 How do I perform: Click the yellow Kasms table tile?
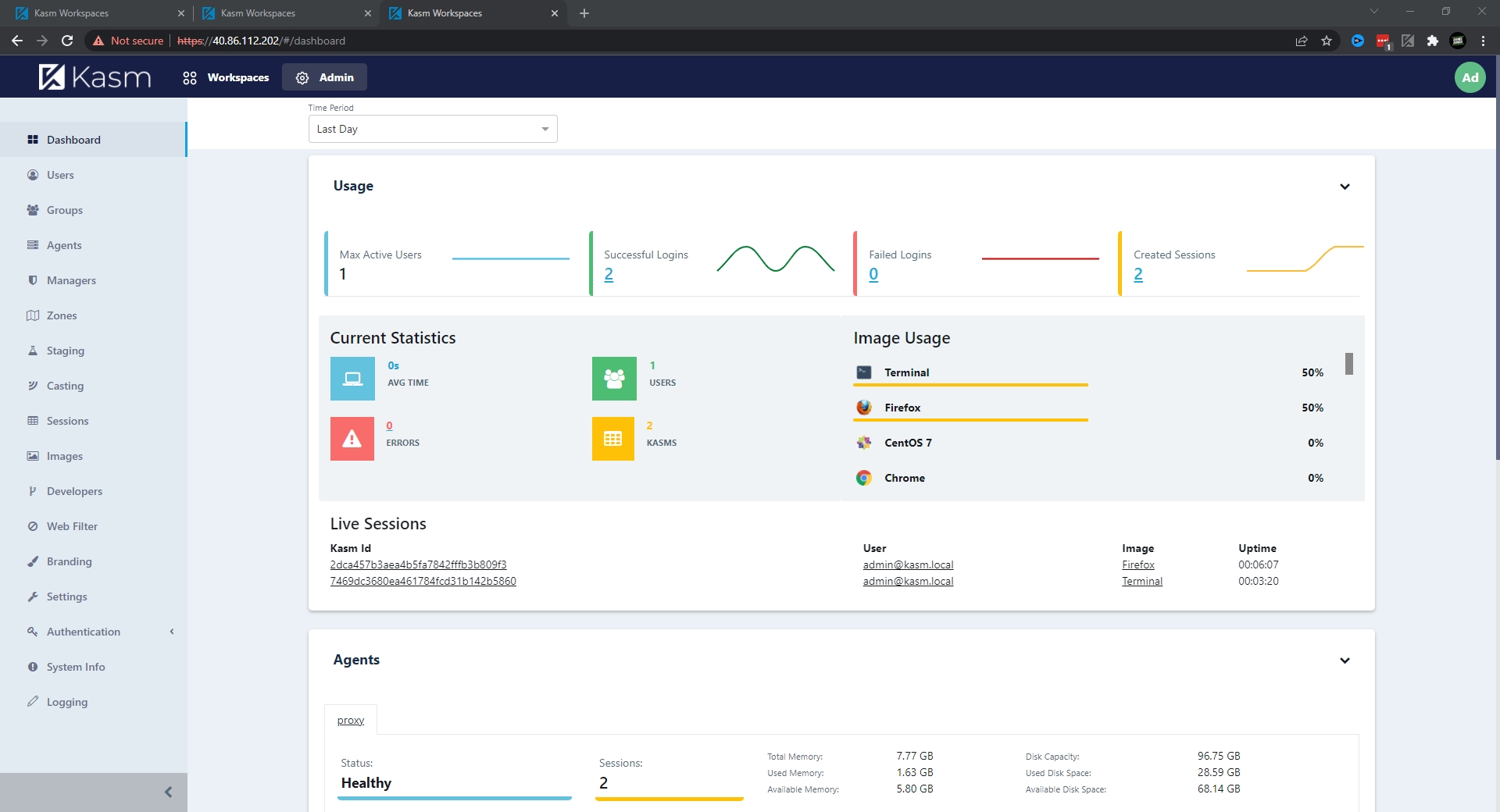[613, 439]
